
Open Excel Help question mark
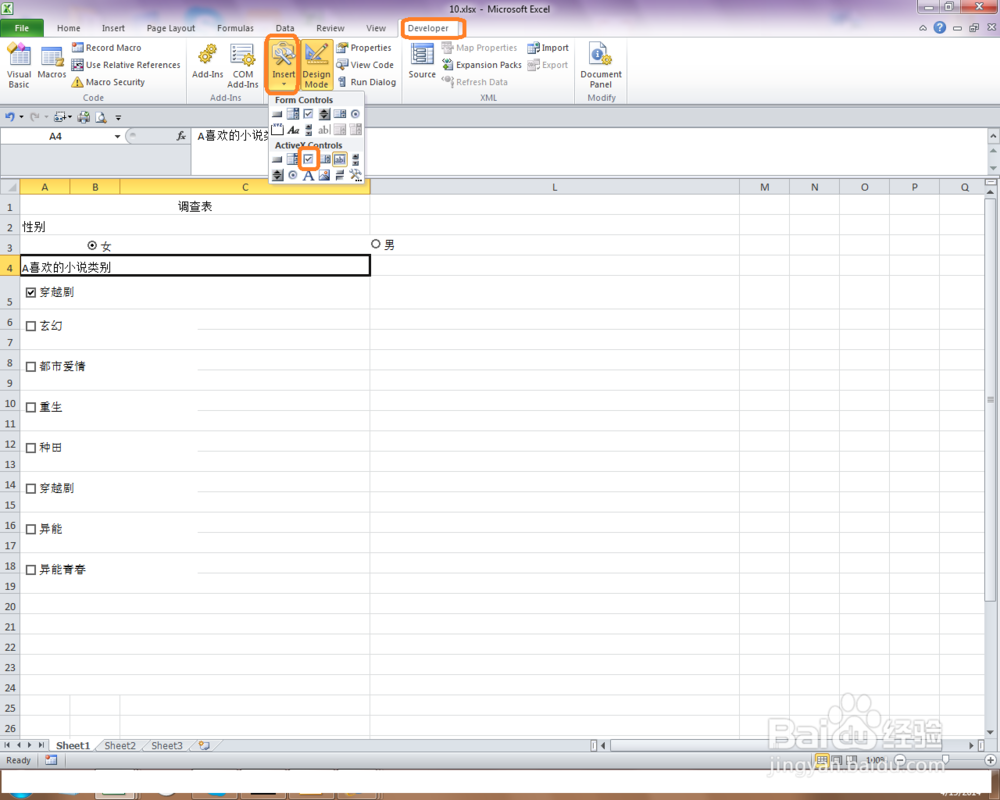[939, 27]
